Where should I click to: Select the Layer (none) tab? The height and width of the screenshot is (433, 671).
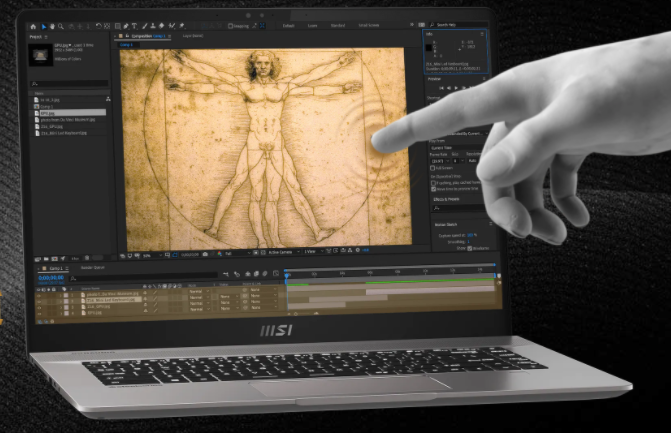point(193,36)
